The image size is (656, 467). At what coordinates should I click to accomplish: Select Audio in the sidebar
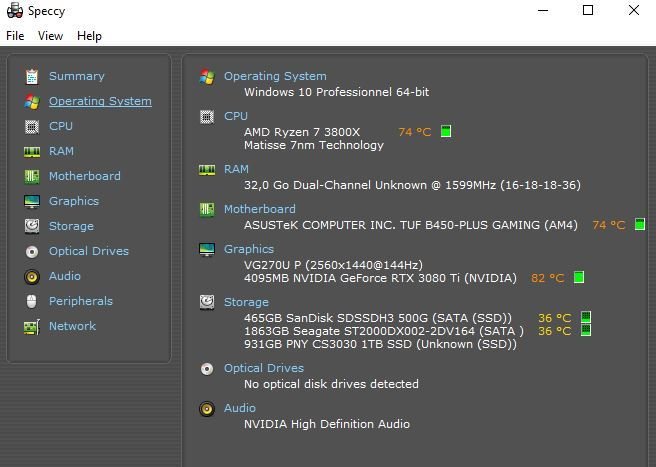click(x=65, y=276)
